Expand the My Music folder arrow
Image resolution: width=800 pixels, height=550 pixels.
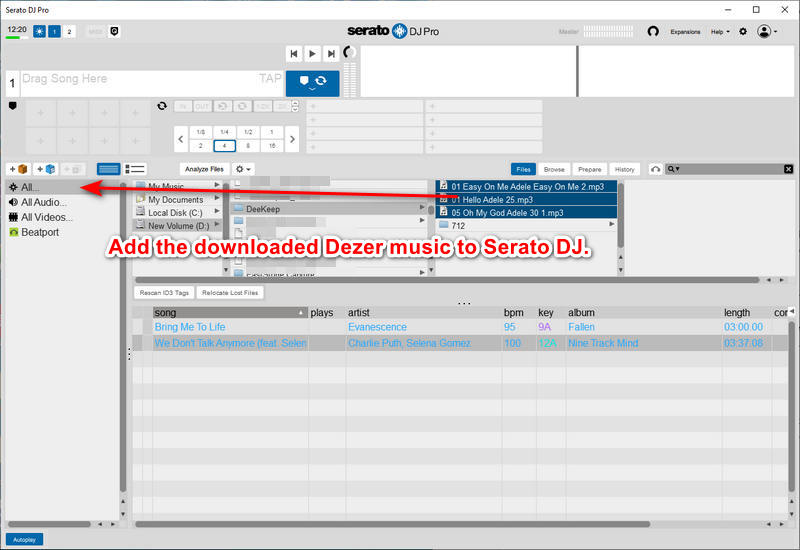217,185
